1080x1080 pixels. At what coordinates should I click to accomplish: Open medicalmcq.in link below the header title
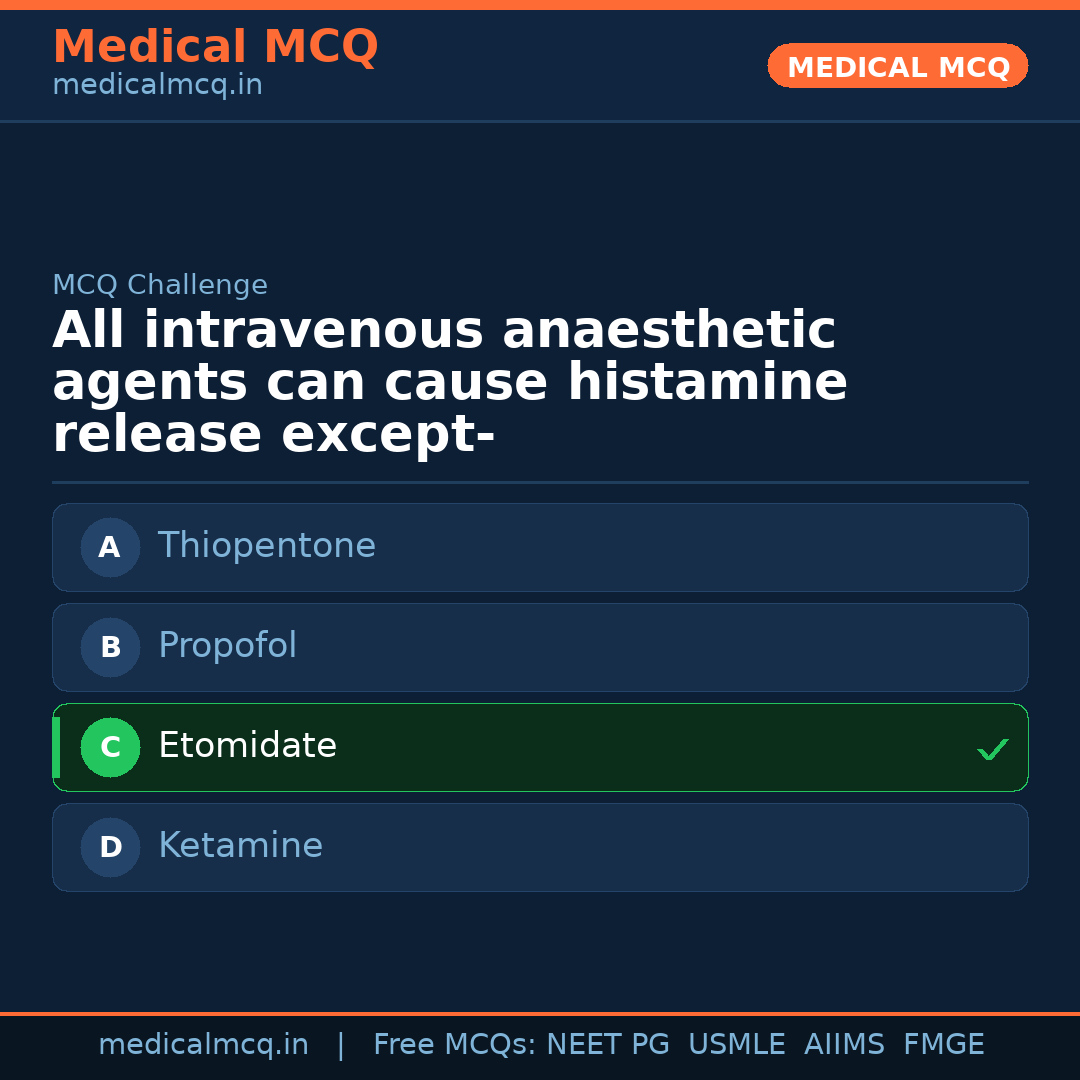point(157,86)
